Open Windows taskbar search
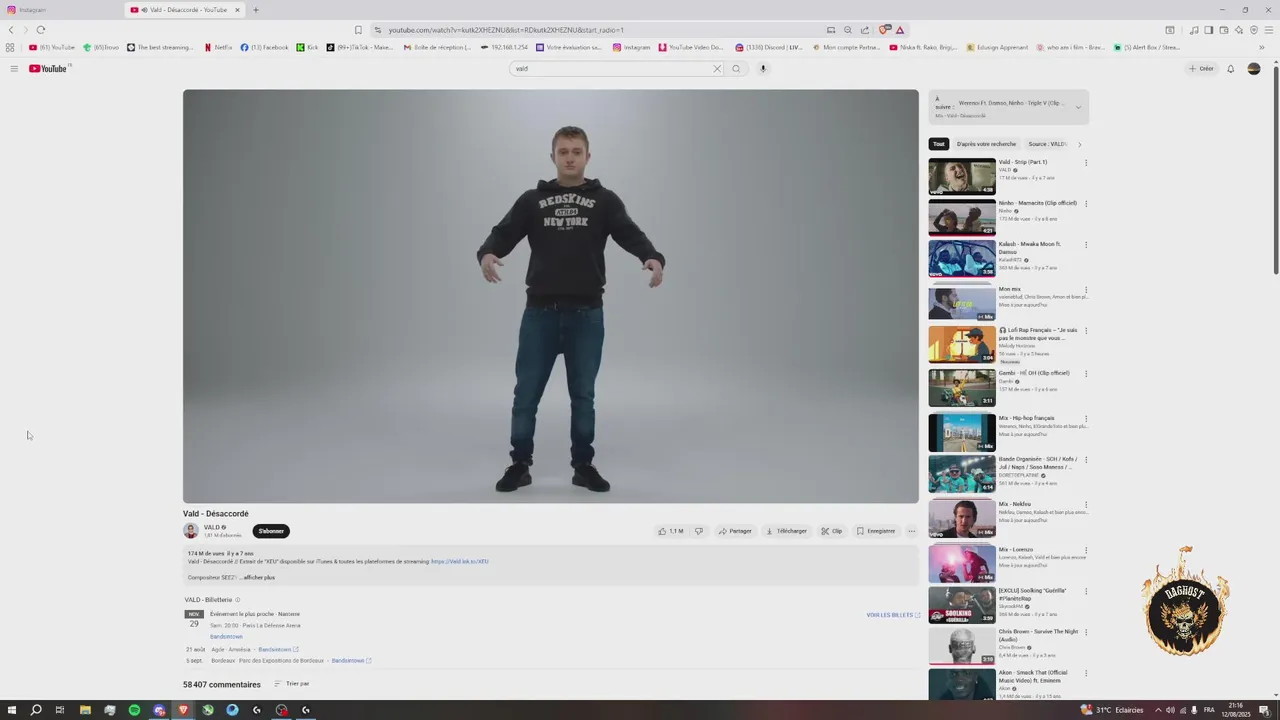 pyautogui.click(x=36, y=710)
